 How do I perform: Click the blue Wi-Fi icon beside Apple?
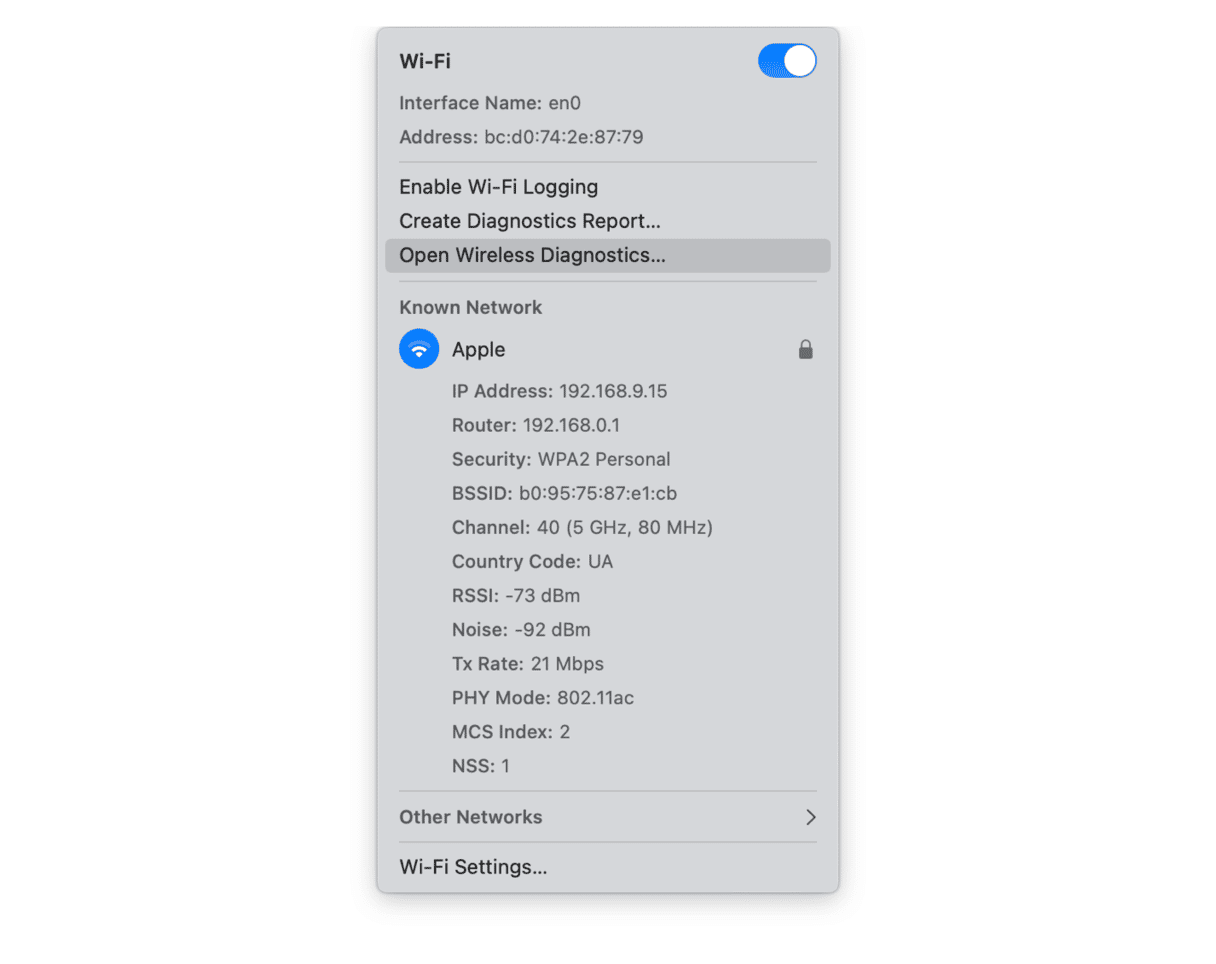(x=419, y=350)
